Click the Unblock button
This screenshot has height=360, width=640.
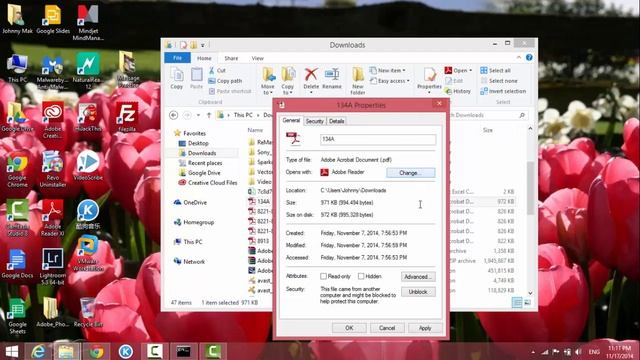click(418, 292)
